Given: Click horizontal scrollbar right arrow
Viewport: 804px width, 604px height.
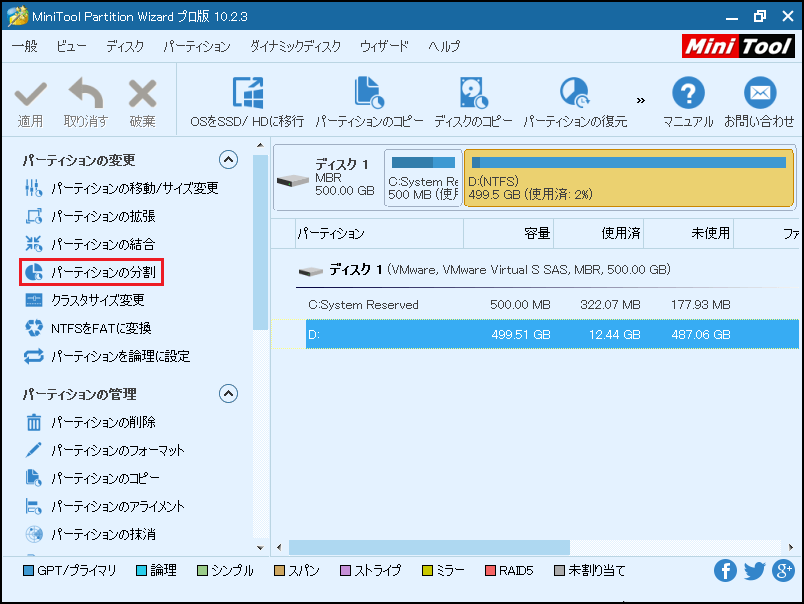Looking at the screenshot, I should point(791,547).
